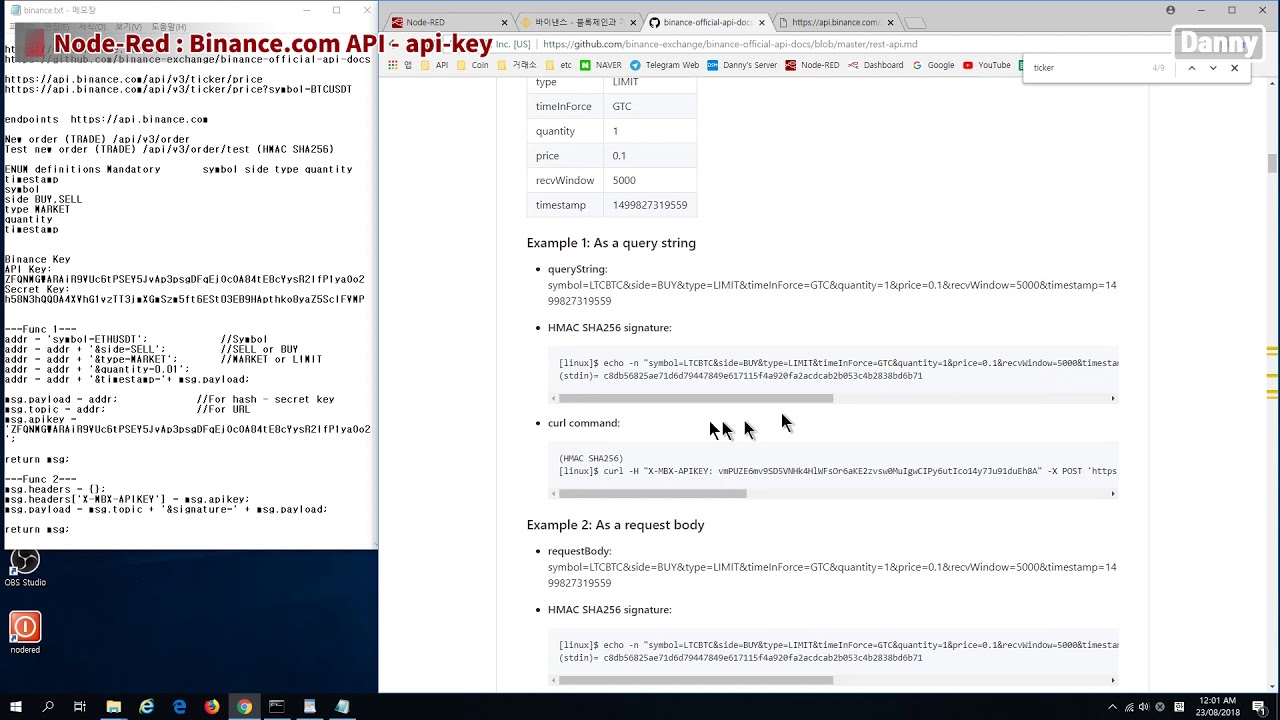Open the Action Center notifications icon
Image resolution: width=1280 pixels, height=720 pixels.
[x=1259, y=707]
